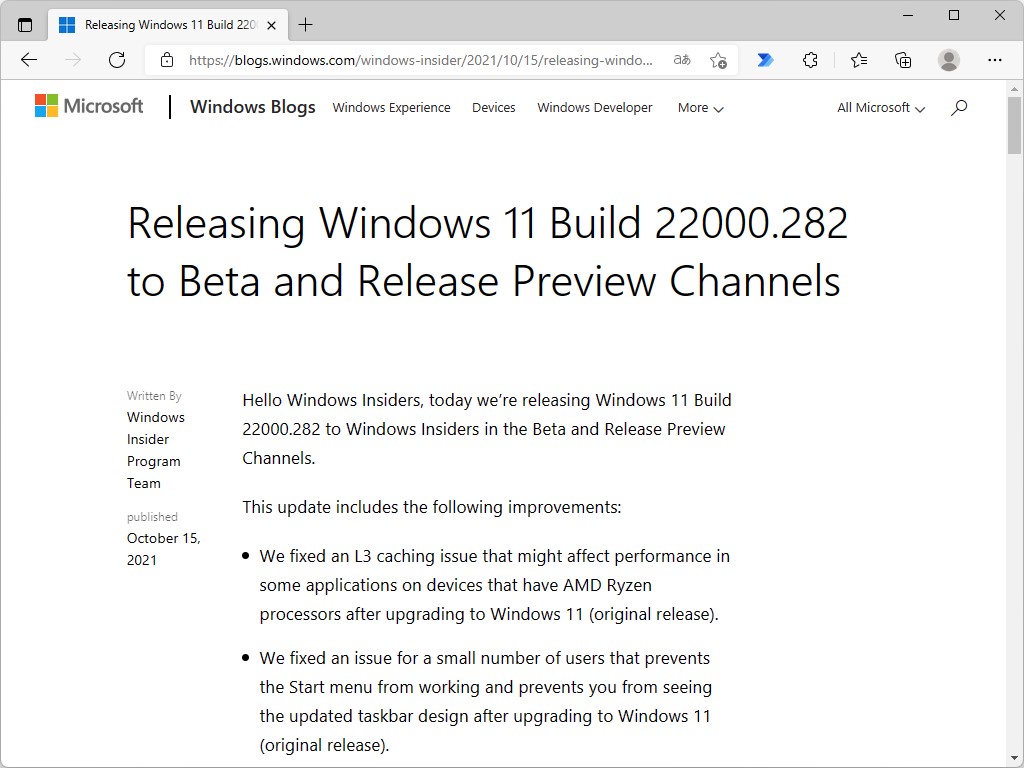Click inside the address bar
1024x768 pixels.
click(420, 60)
